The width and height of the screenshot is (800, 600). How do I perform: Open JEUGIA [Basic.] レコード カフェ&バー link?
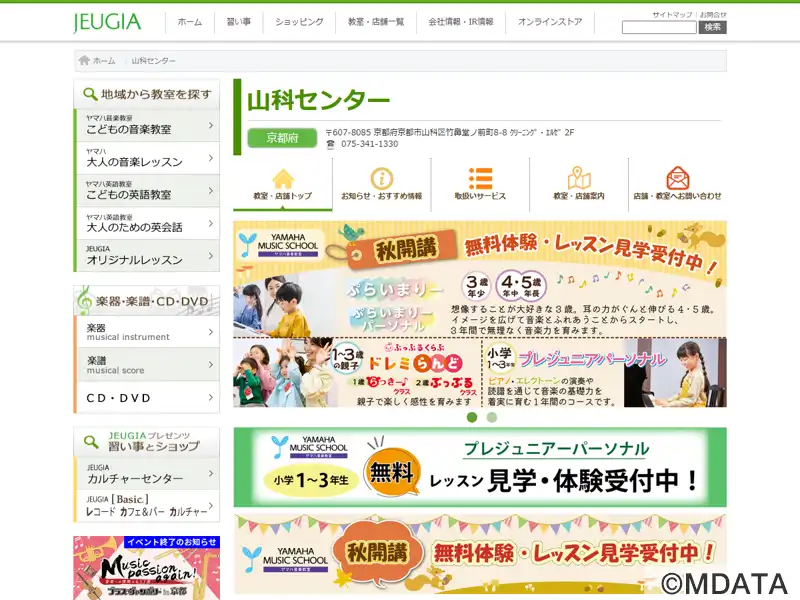pos(146,506)
